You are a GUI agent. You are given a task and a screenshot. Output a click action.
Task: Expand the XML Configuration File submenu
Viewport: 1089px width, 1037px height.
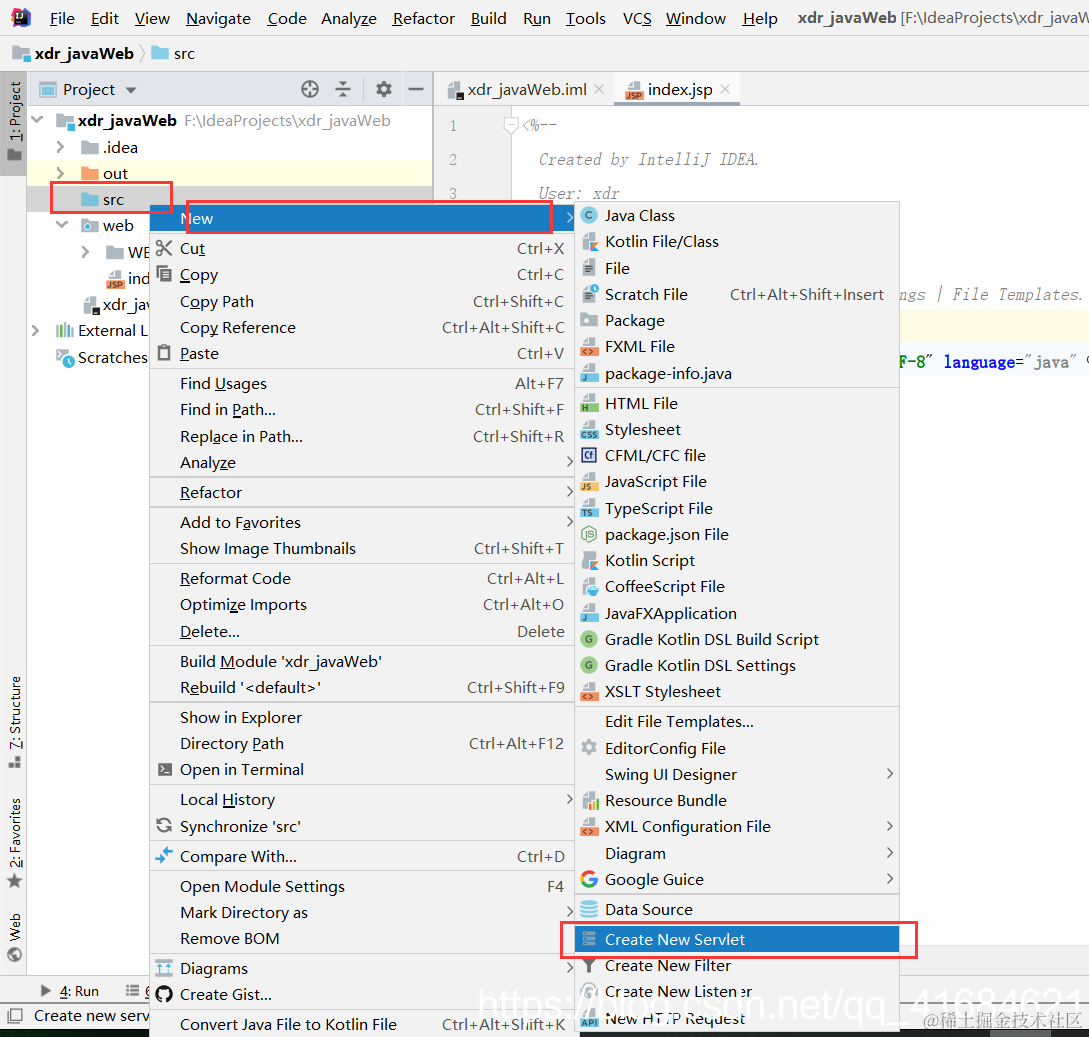[890, 827]
